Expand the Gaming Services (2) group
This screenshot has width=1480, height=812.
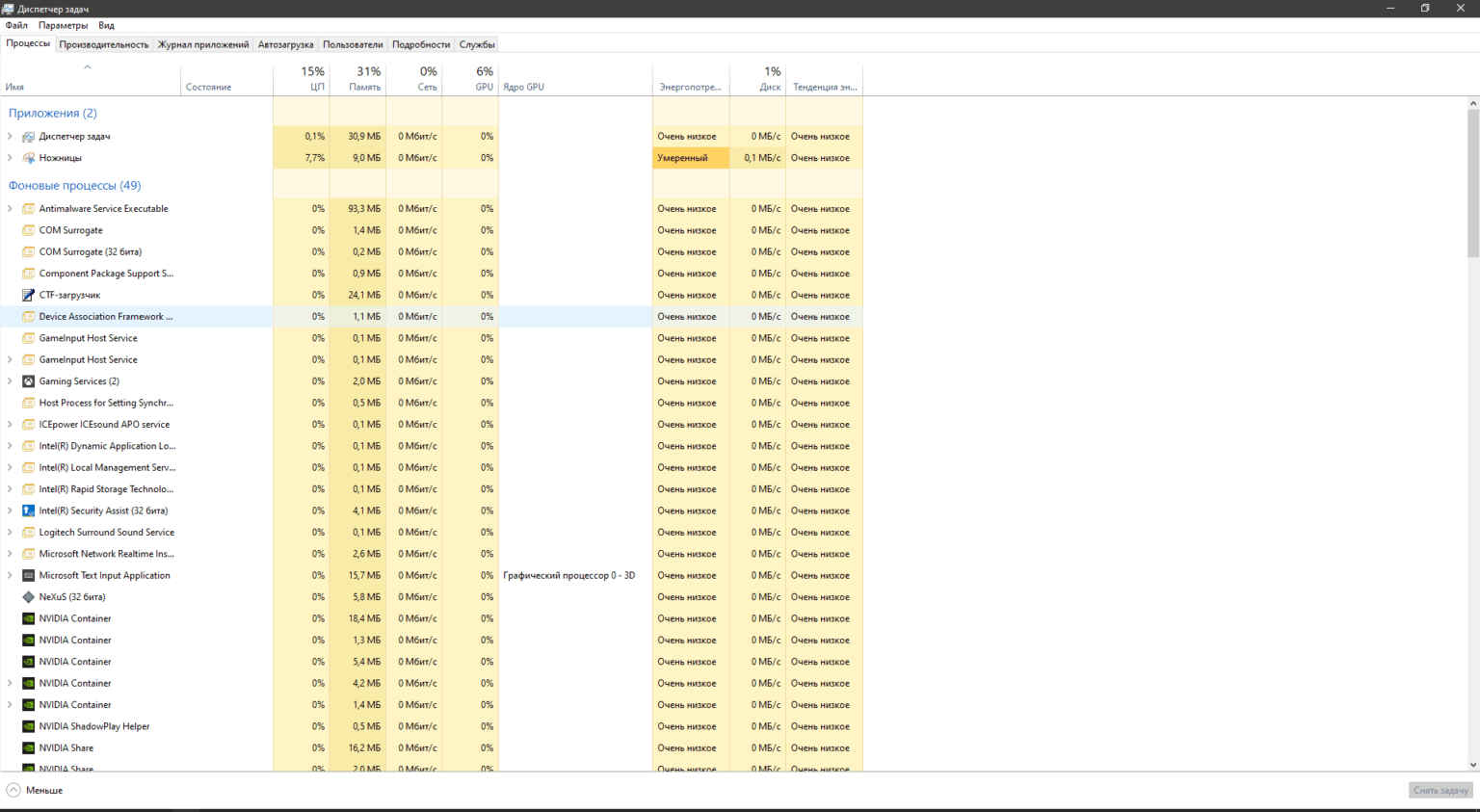tap(10, 381)
